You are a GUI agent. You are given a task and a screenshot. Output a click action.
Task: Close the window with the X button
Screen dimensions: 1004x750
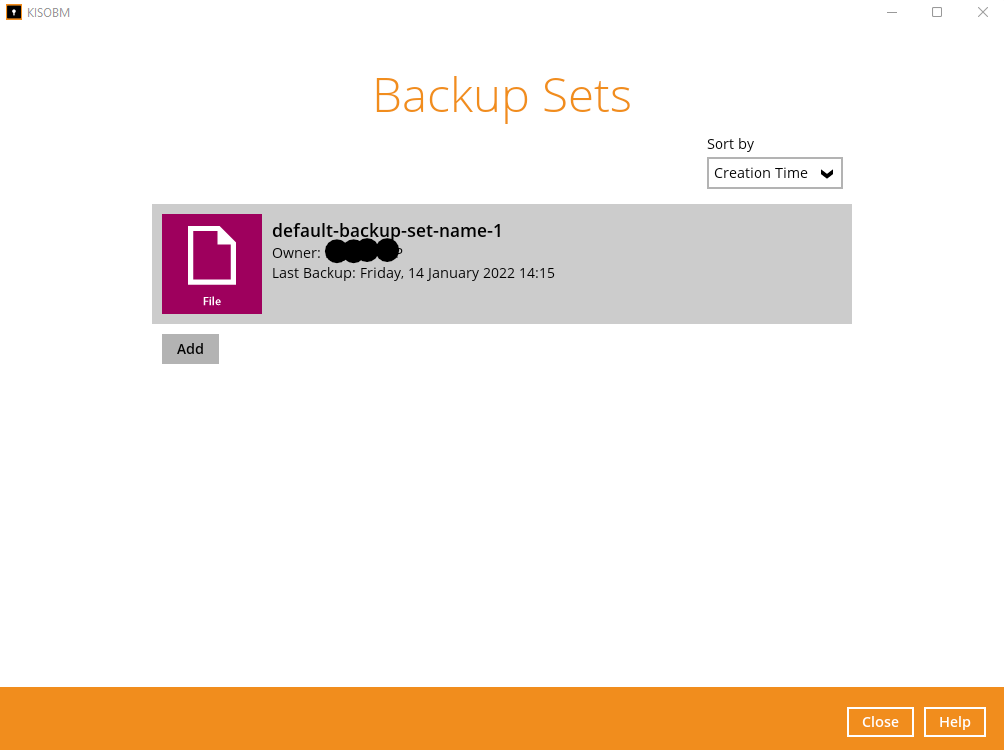(982, 12)
